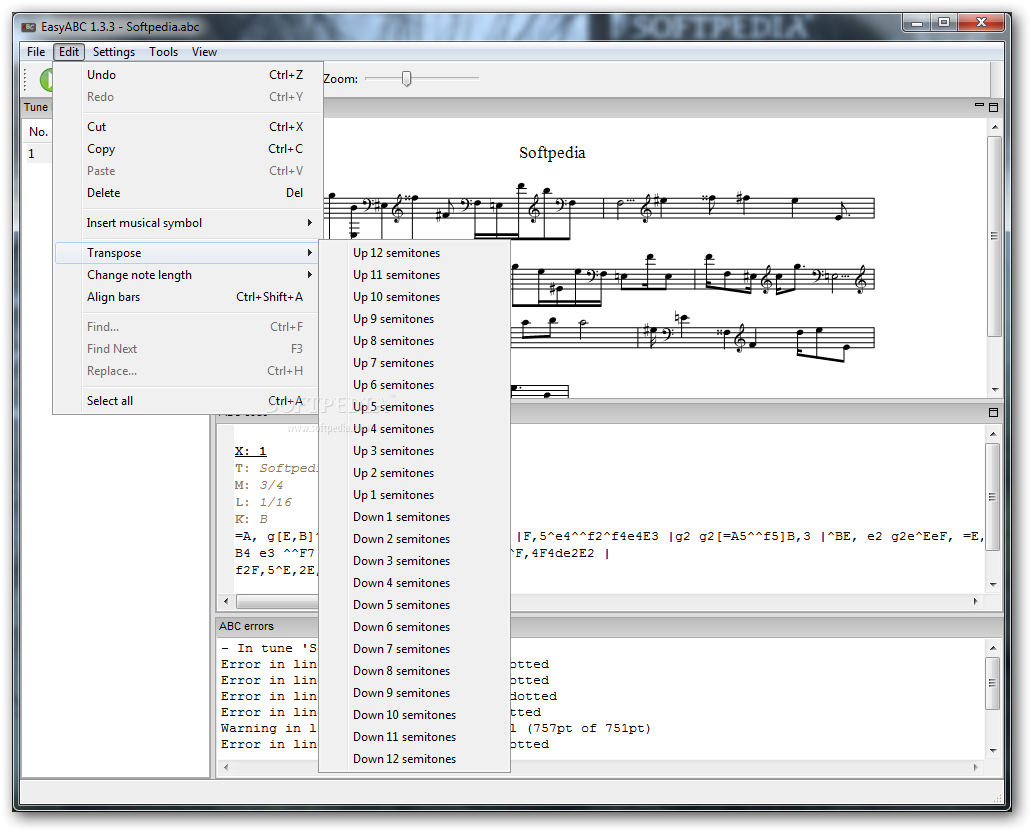Transpose Up 3 semitones

tap(415, 451)
